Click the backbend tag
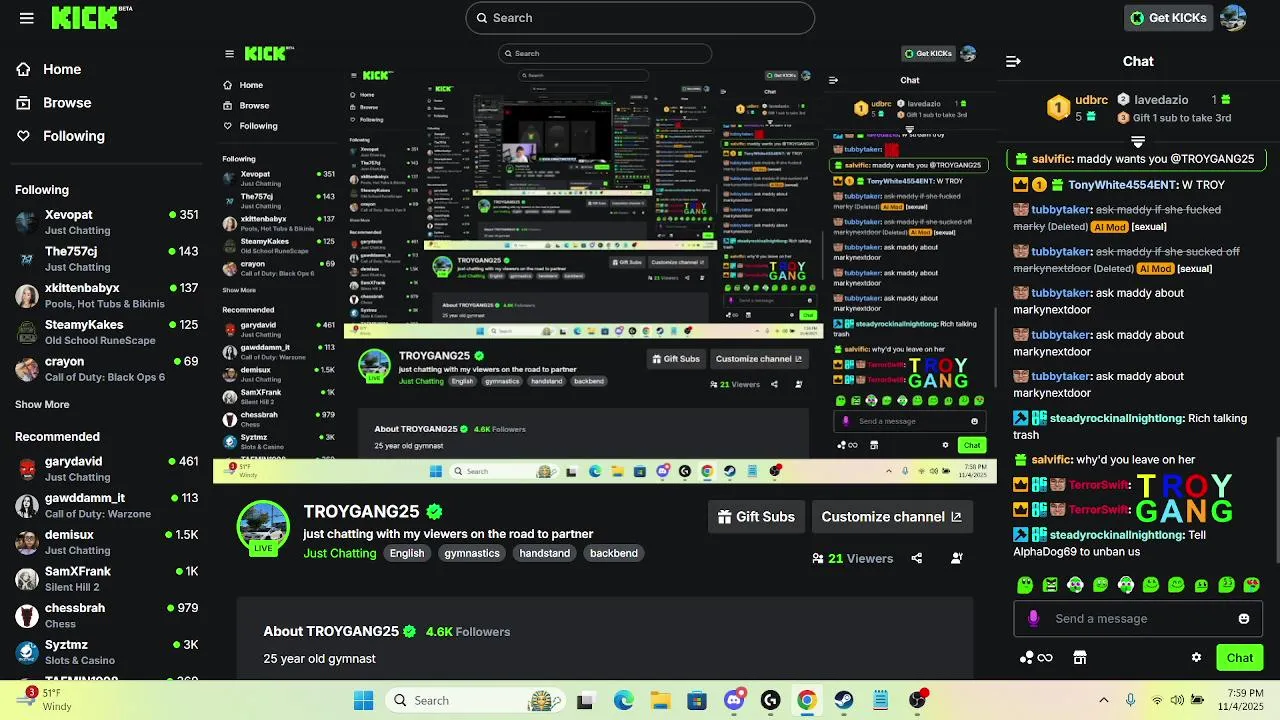This screenshot has height=720, width=1280. [x=614, y=553]
